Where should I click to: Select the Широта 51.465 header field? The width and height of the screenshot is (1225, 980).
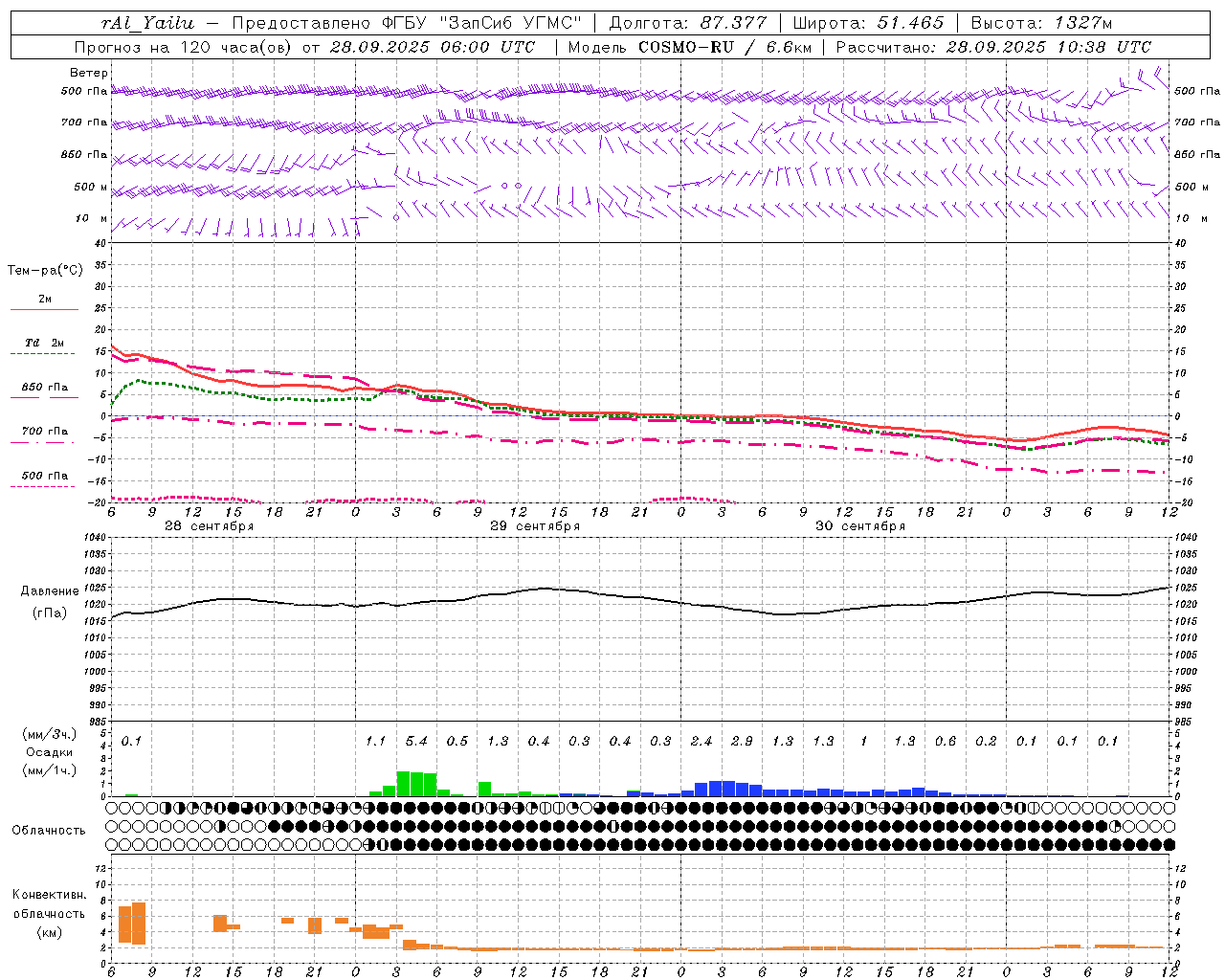(868, 23)
